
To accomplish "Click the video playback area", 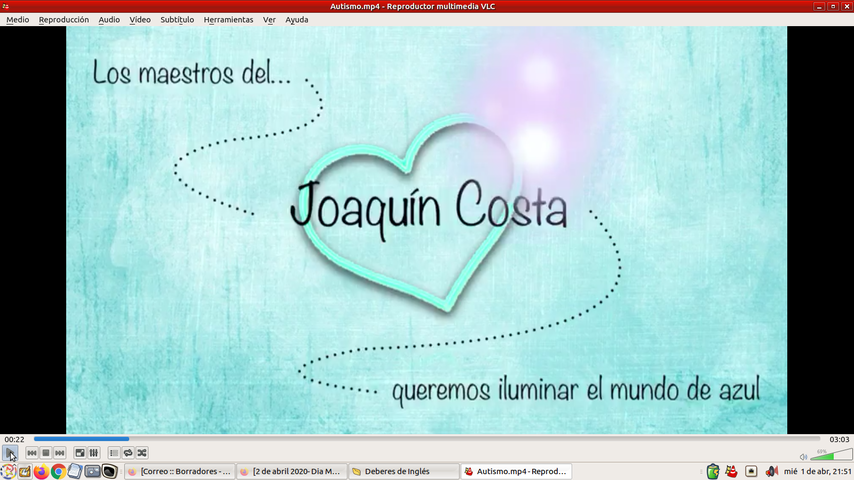I will click(x=426, y=230).
